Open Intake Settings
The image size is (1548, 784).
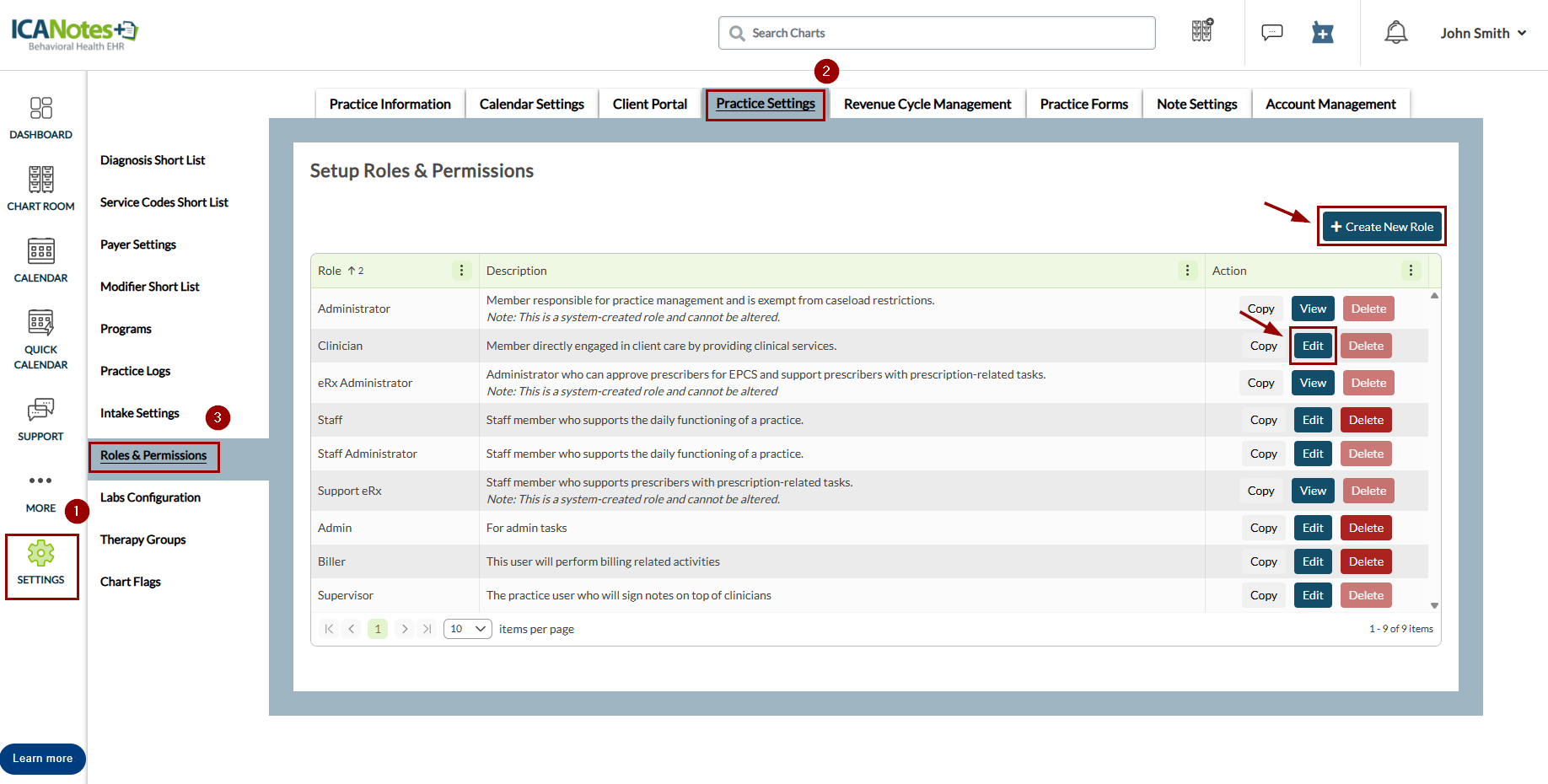pos(140,413)
